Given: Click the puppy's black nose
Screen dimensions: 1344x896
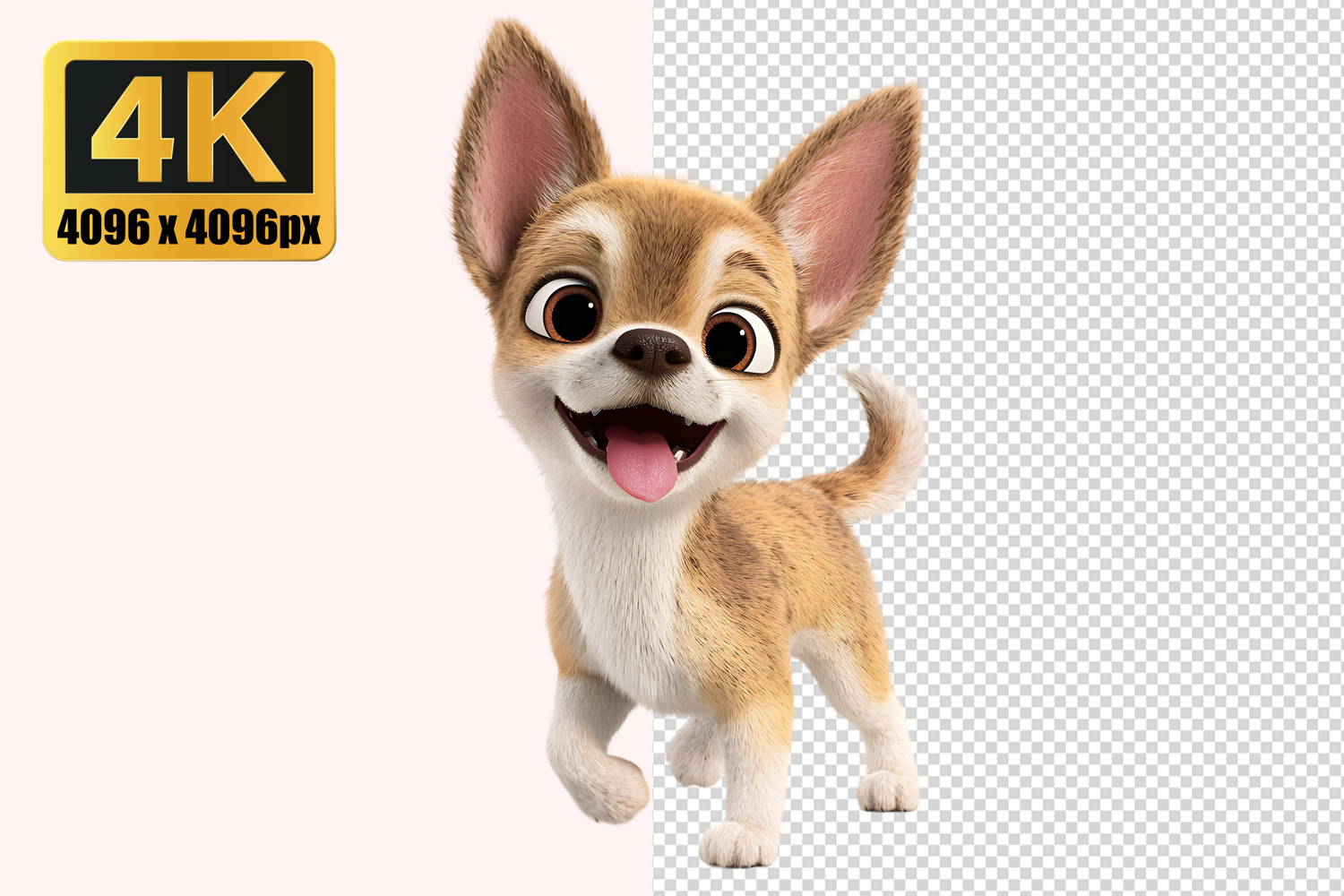Looking at the screenshot, I should tap(652, 349).
